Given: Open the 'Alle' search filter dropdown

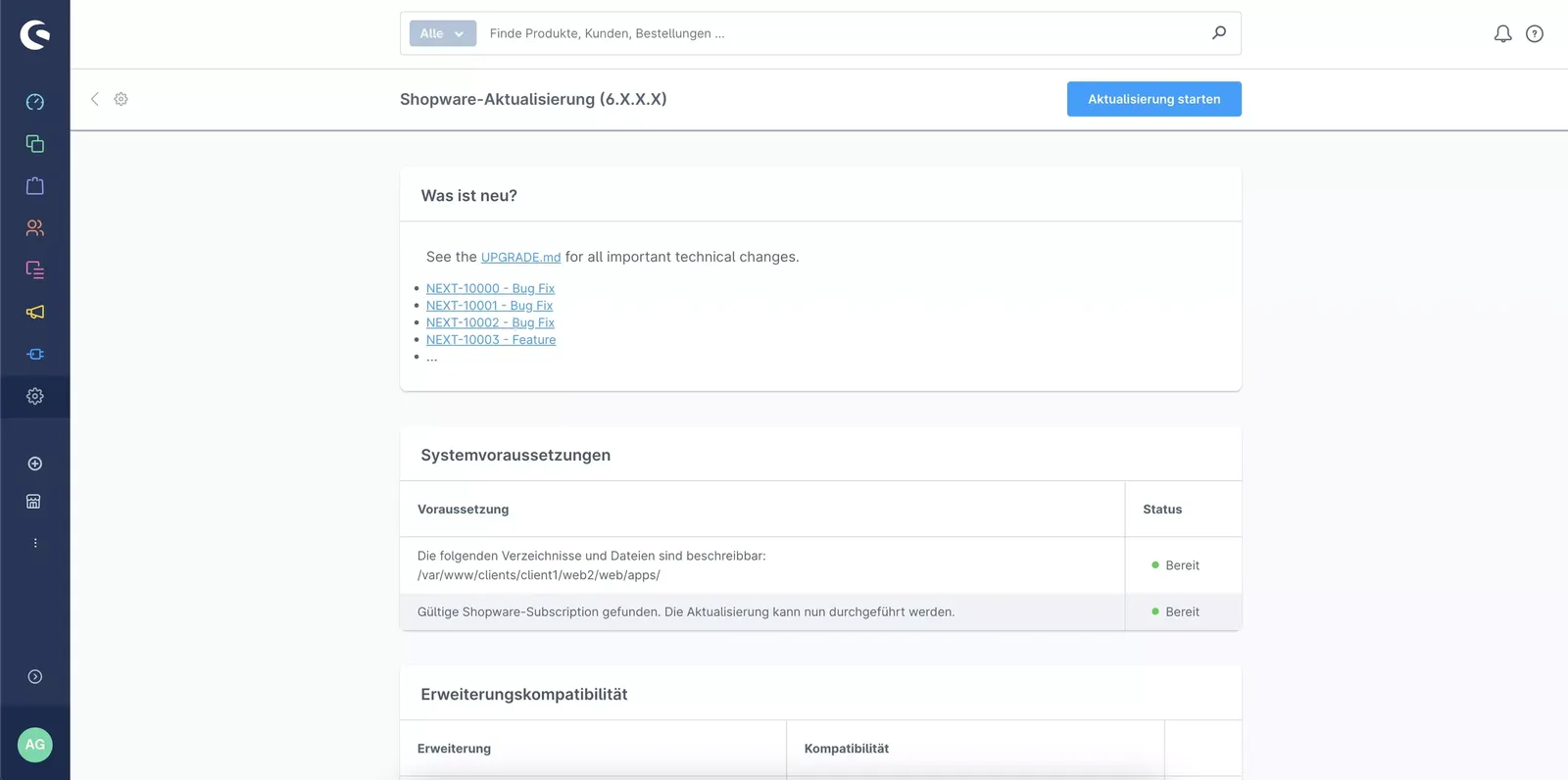Looking at the screenshot, I should (x=443, y=33).
